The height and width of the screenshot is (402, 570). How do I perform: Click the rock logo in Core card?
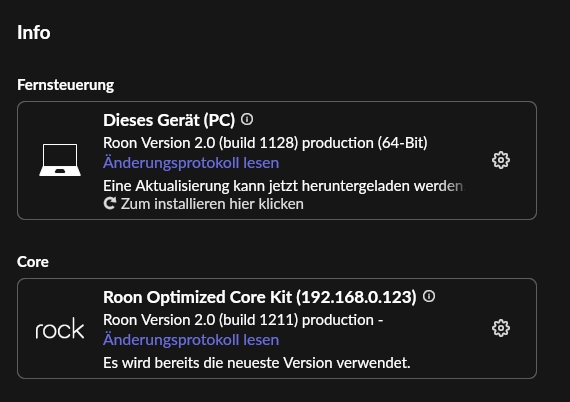point(60,329)
